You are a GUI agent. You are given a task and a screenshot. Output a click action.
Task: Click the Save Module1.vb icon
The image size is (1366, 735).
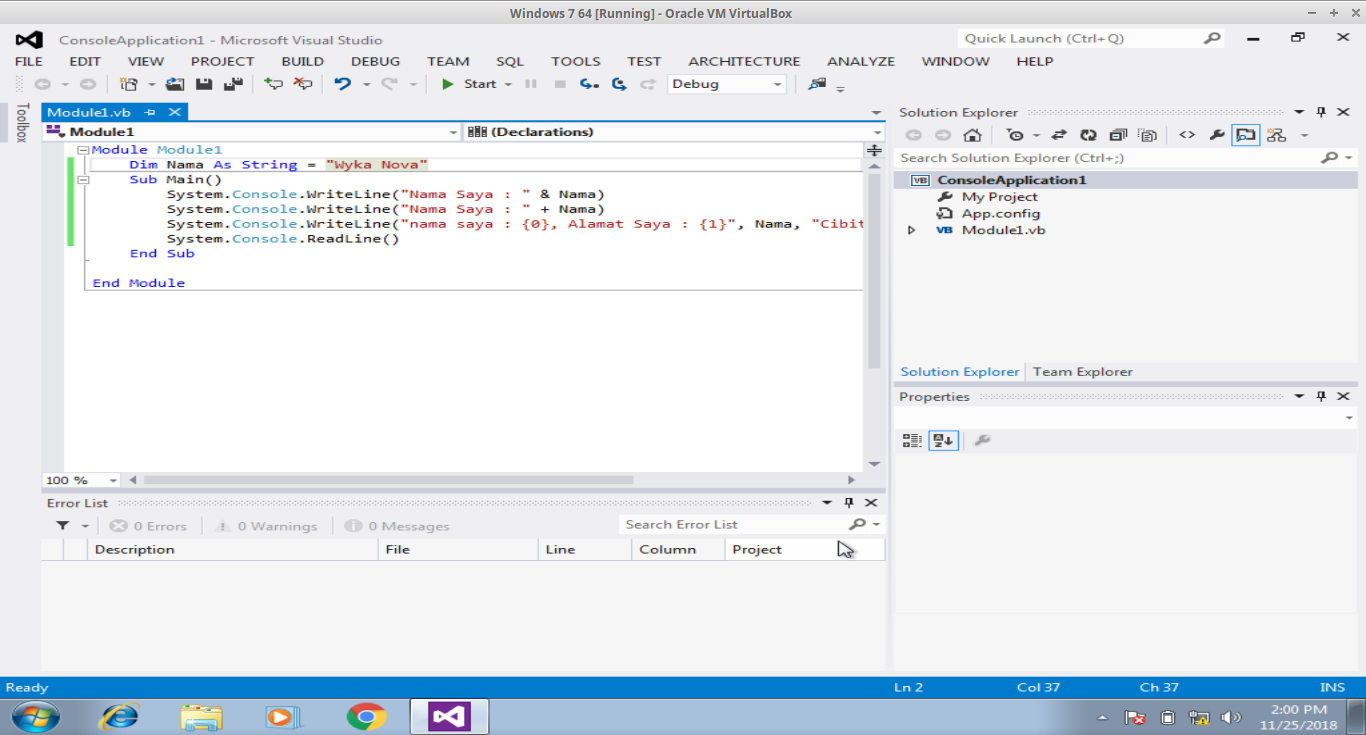click(203, 84)
